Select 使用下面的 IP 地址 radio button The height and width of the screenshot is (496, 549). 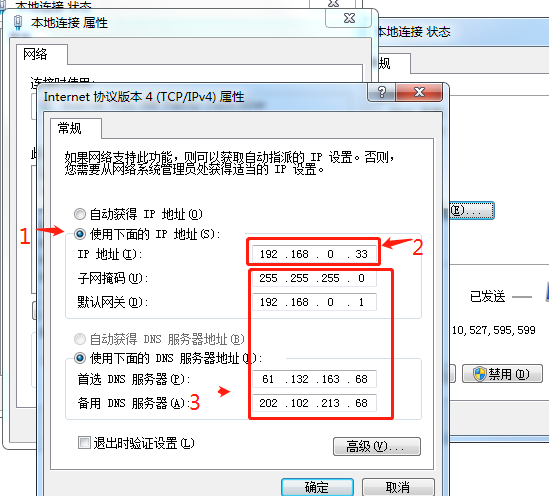click(x=80, y=234)
